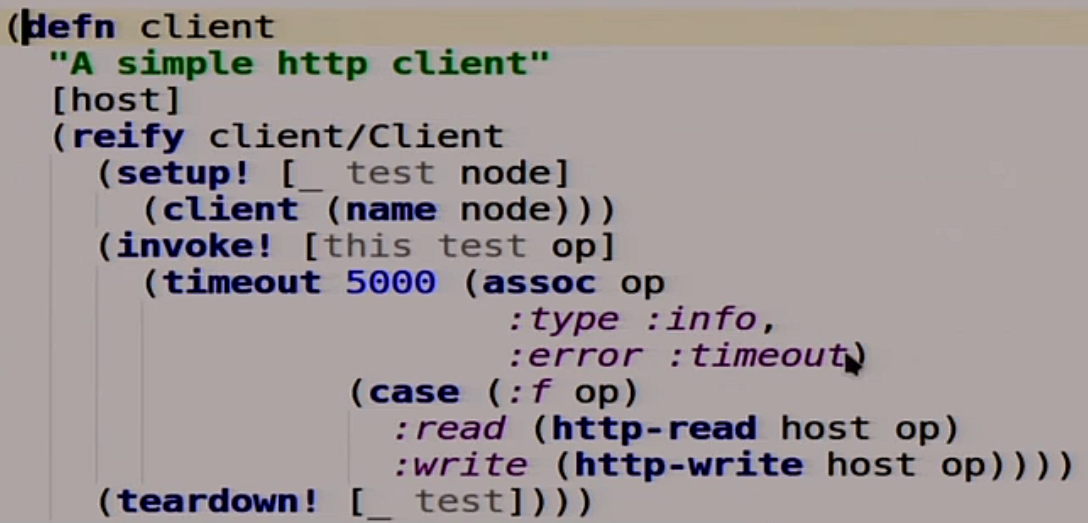Click client/Client after reify

tap(356, 137)
